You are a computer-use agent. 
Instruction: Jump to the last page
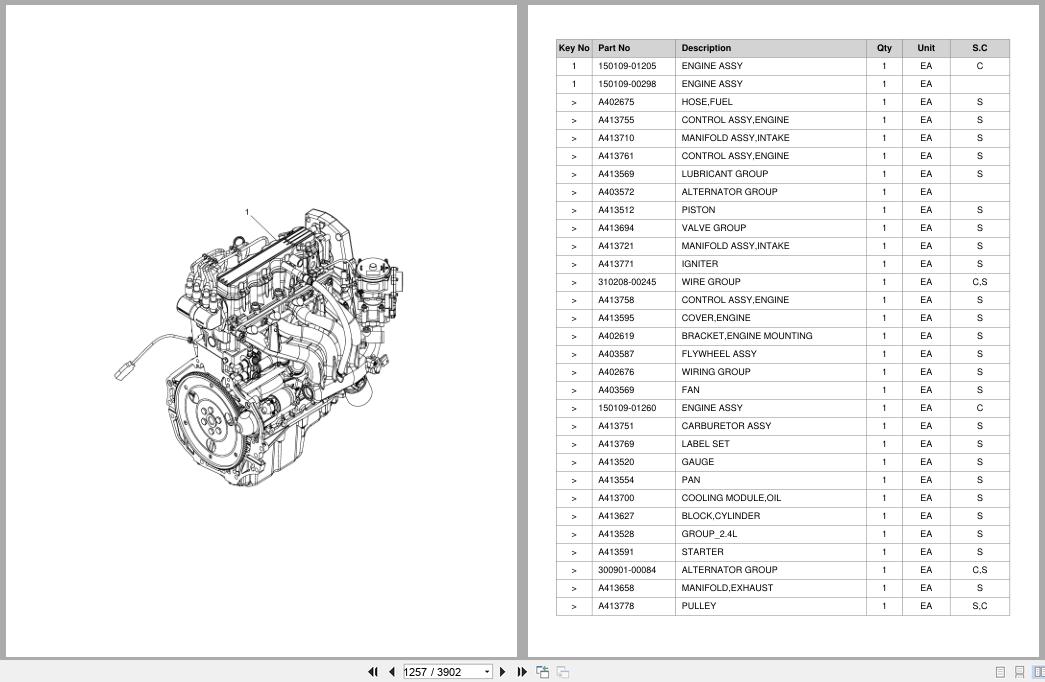(522, 672)
